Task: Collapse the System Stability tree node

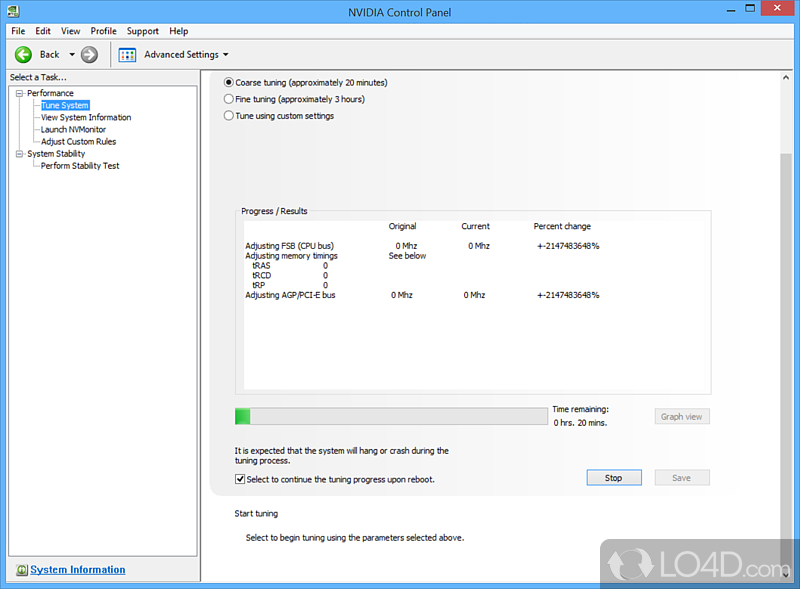Action: (19, 154)
